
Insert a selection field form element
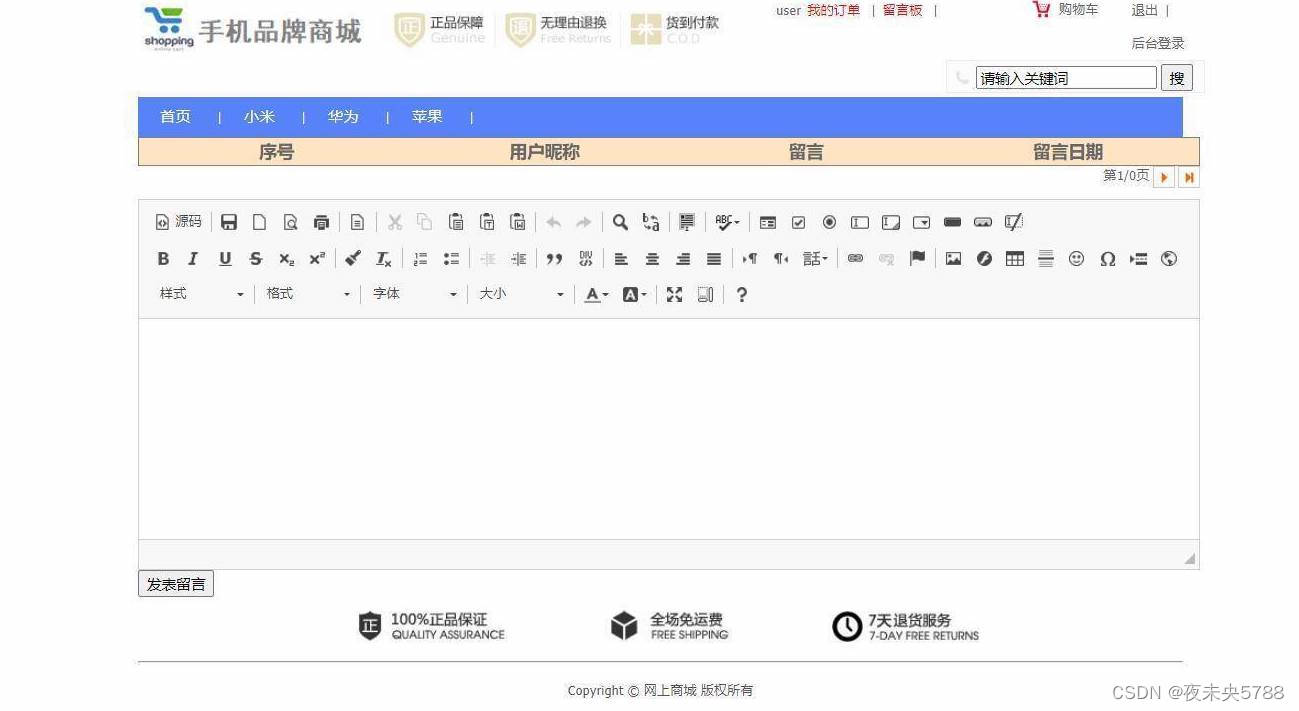[922, 222]
